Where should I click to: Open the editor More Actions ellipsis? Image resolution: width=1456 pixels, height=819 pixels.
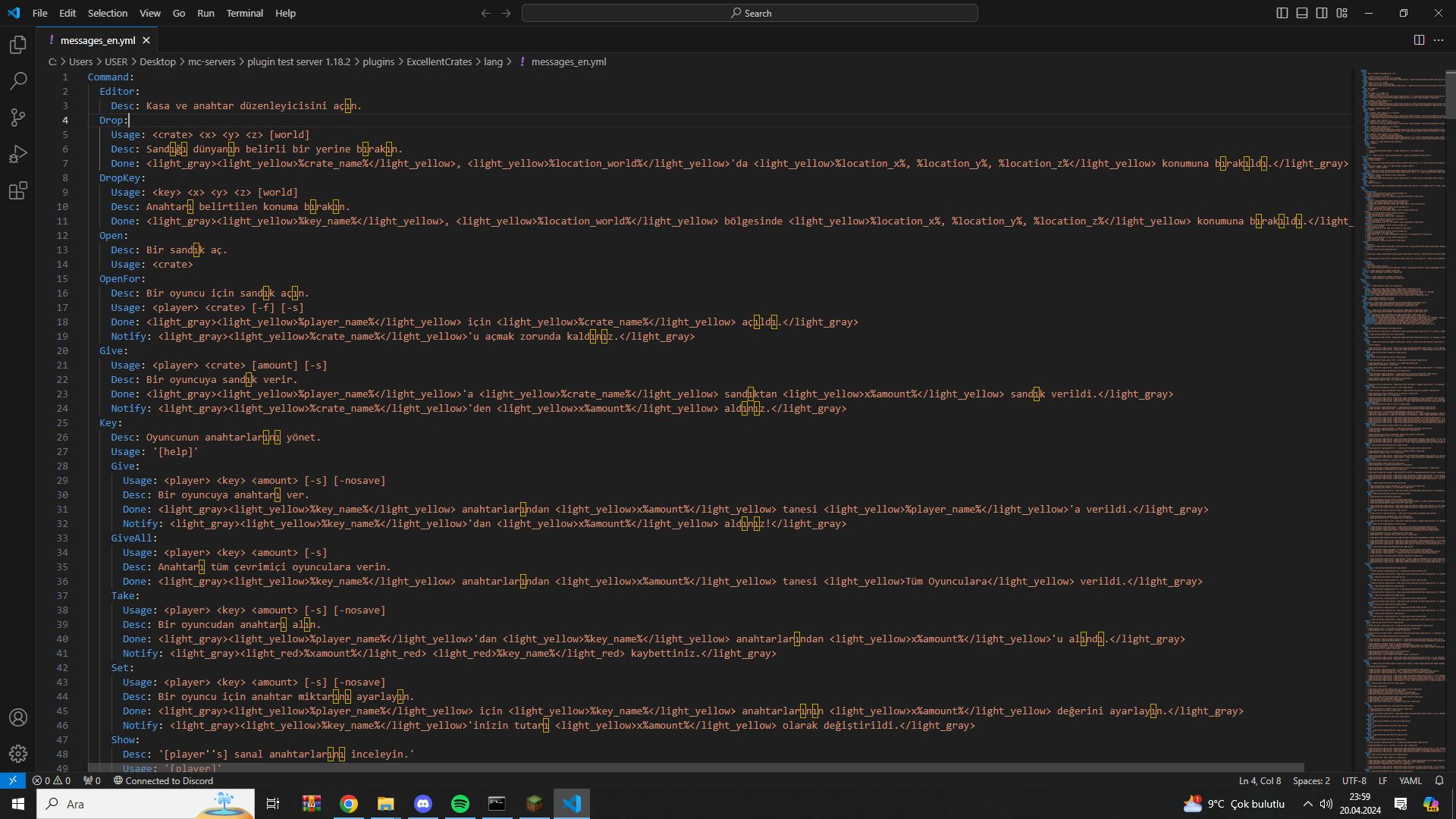pos(1439,40)
